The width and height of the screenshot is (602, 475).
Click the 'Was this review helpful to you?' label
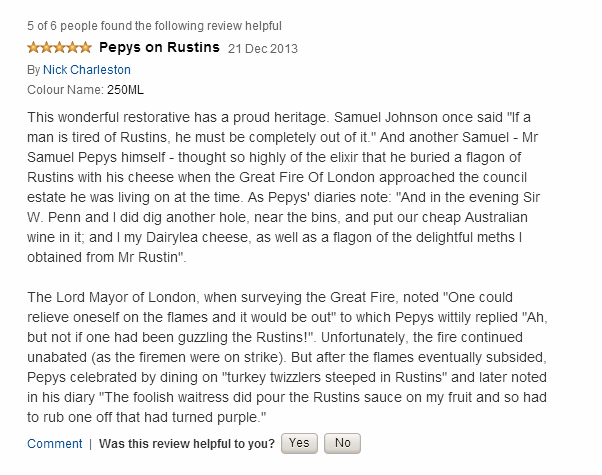coord(187,444)
